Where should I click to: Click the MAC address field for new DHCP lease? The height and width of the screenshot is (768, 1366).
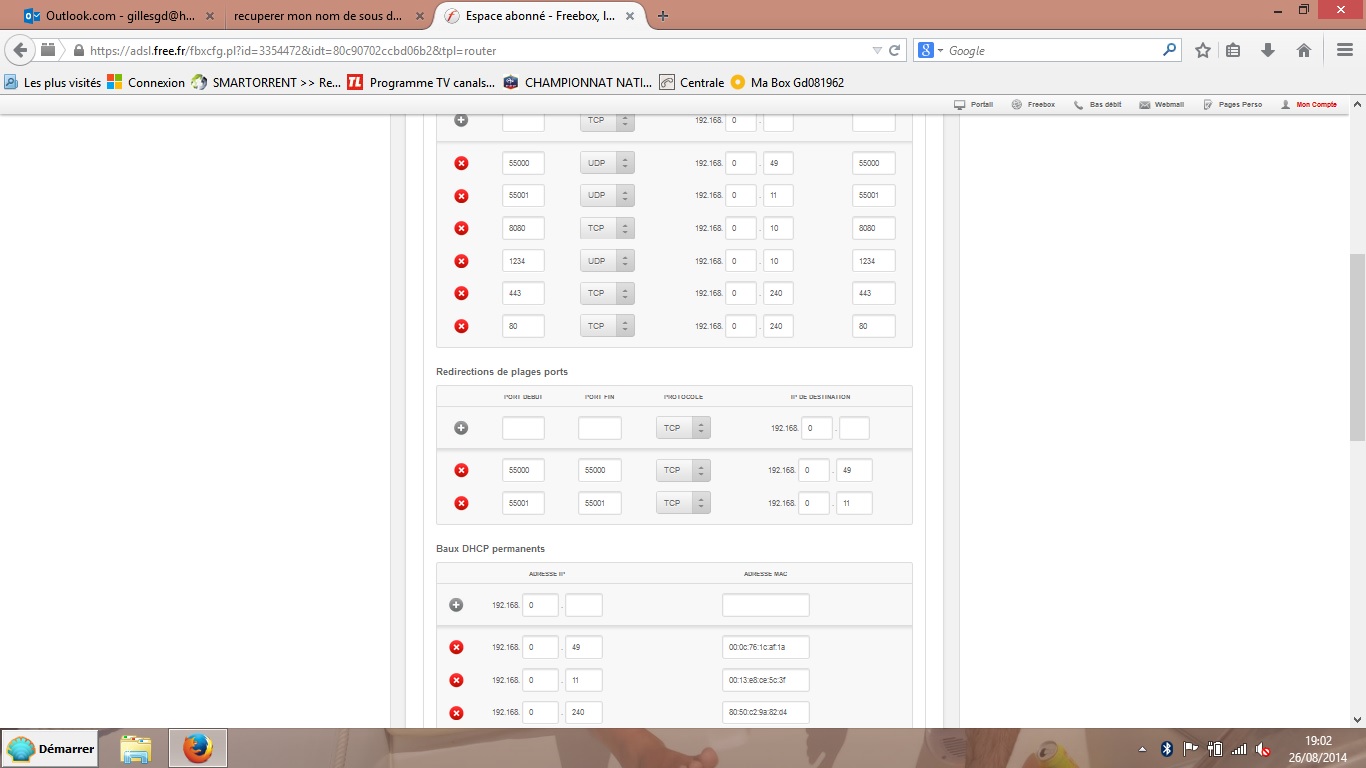765,605
